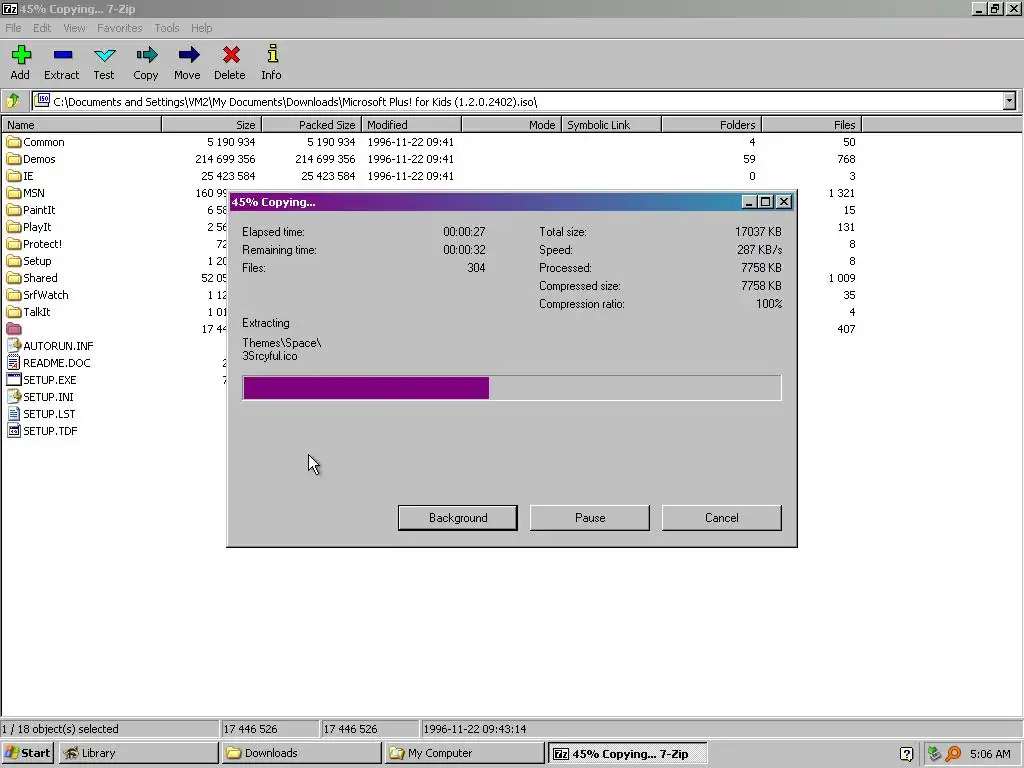Select the SETUP.EXE file icon
The image size is (1024, 768).
[x=14, y=379]
